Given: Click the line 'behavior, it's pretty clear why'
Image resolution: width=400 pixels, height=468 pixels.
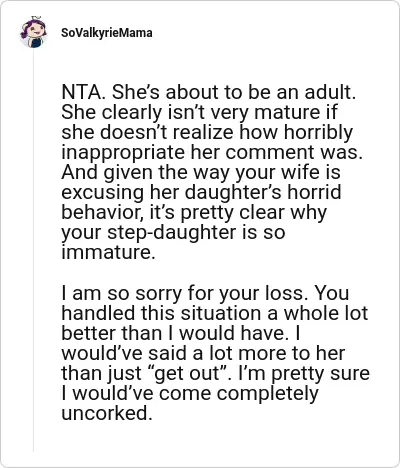Looking at the screenshot, I should coord(194,212).
